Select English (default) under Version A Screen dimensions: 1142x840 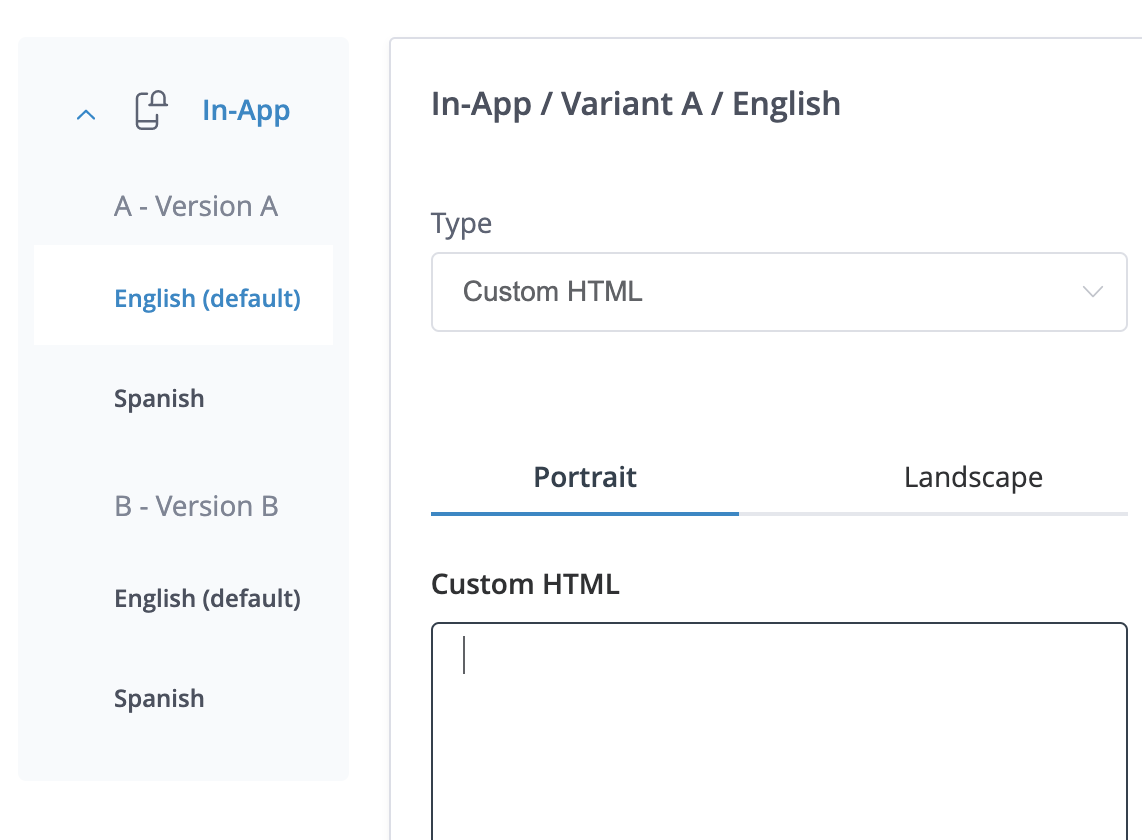[207, 298]
